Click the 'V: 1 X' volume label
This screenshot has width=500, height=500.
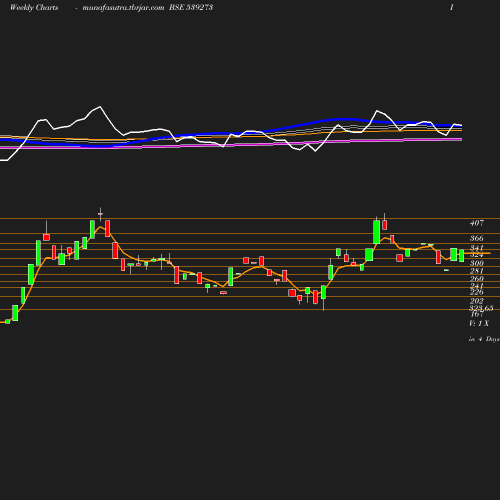[x=479, y=323]
